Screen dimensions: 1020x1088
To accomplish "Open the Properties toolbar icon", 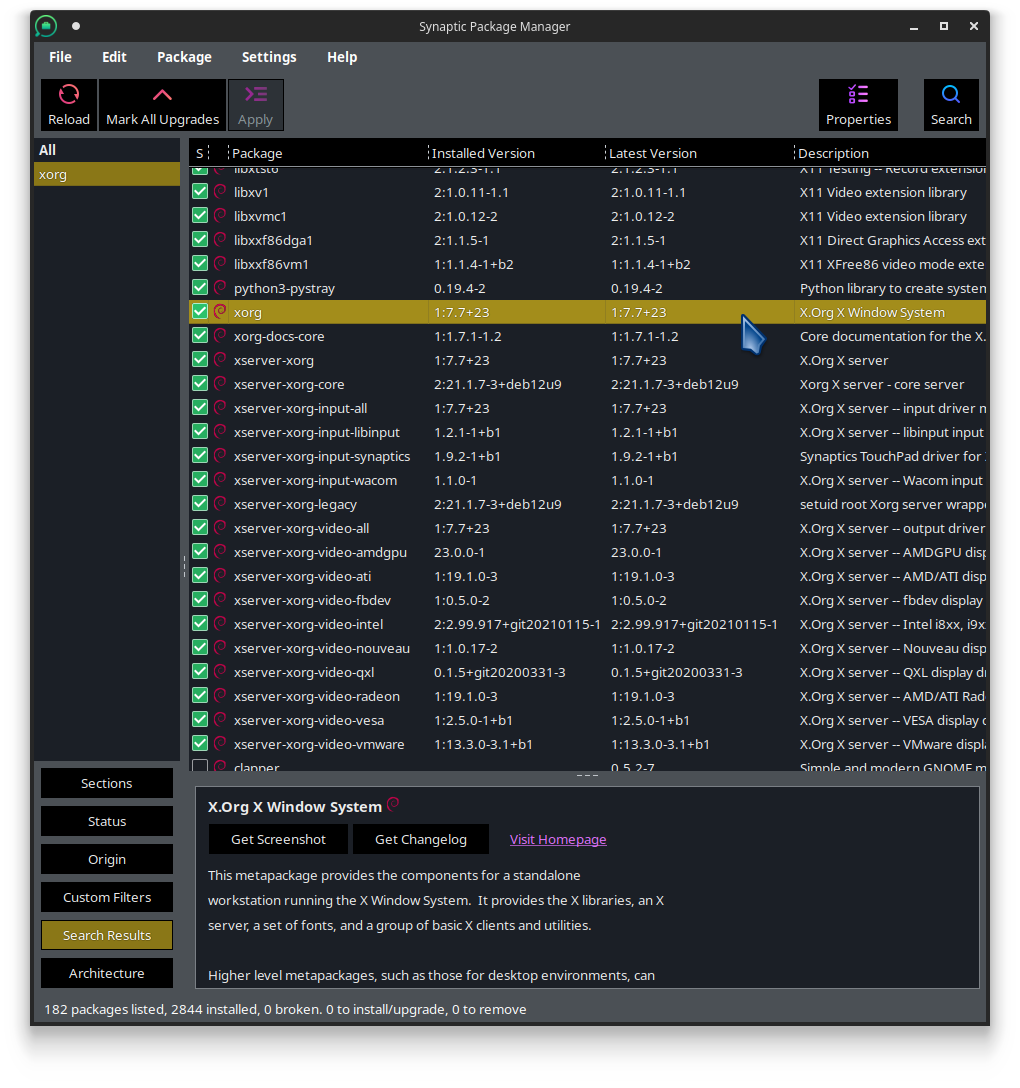I will (858, 94).
